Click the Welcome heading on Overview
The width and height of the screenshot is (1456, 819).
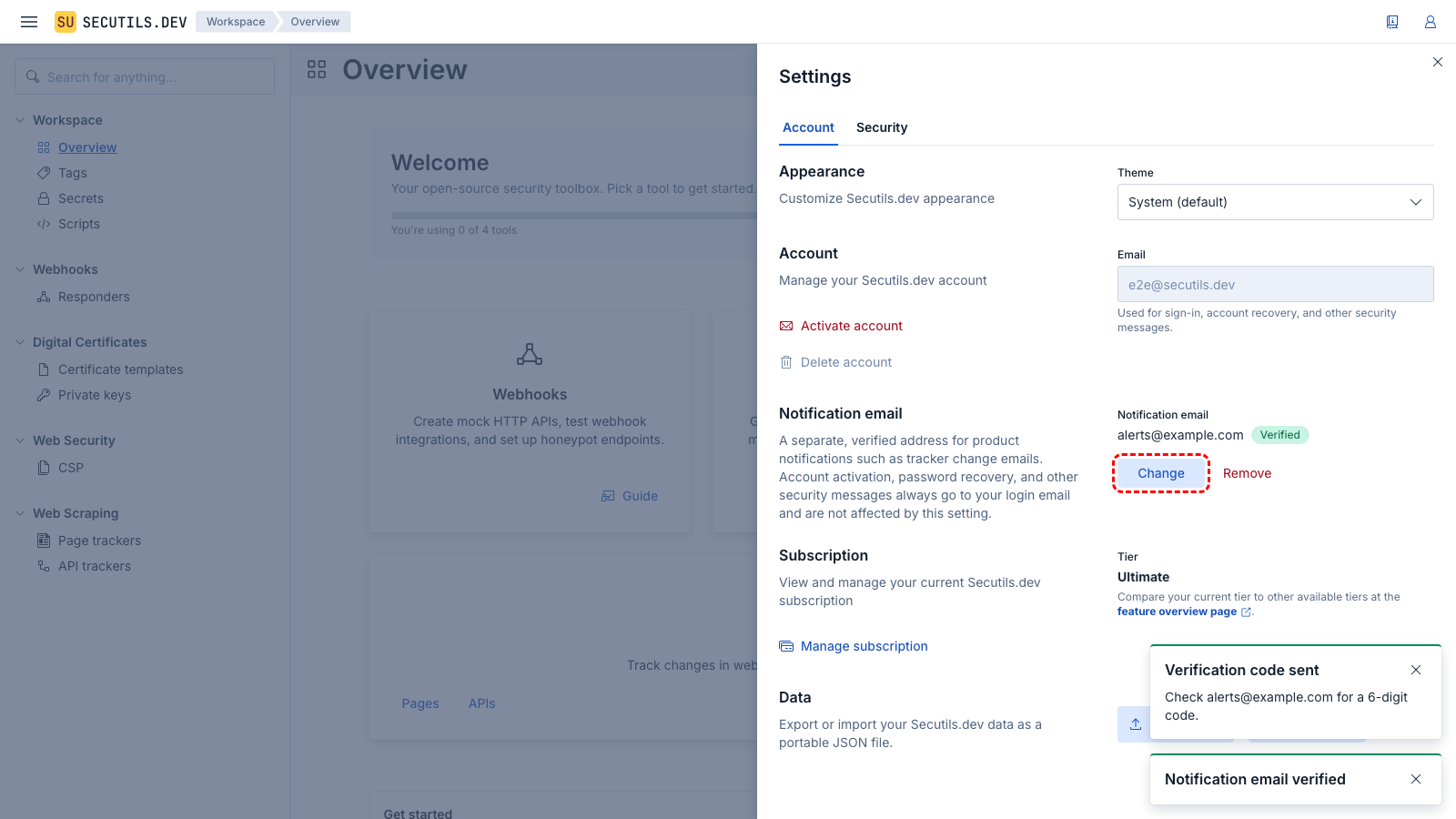[440, 163]
